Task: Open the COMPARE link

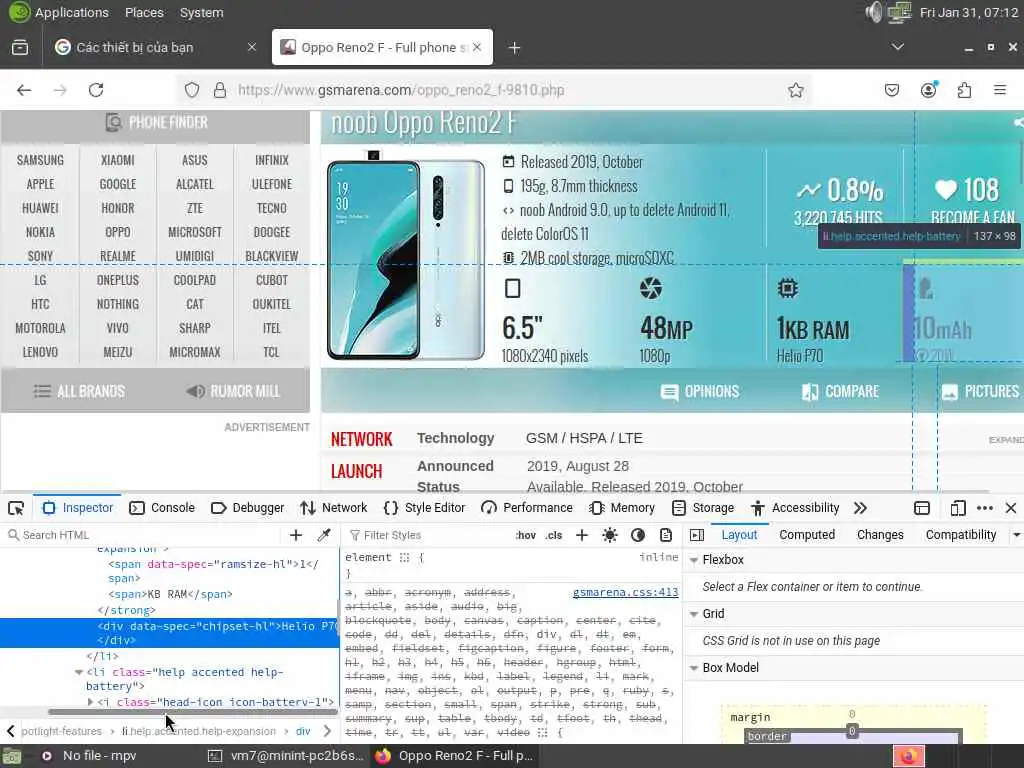Action: click(x=840, y=391)
